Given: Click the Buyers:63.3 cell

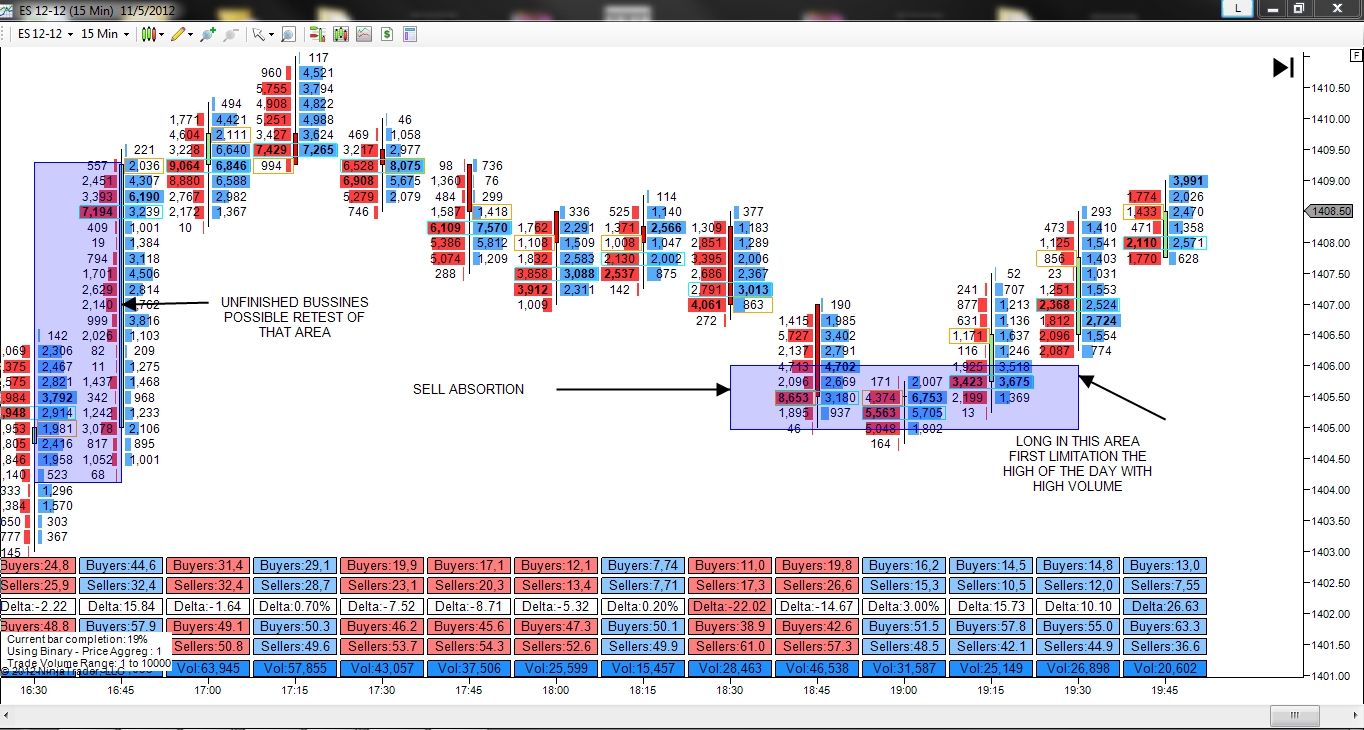Looking at the screenshot, I should [1163, 627].
